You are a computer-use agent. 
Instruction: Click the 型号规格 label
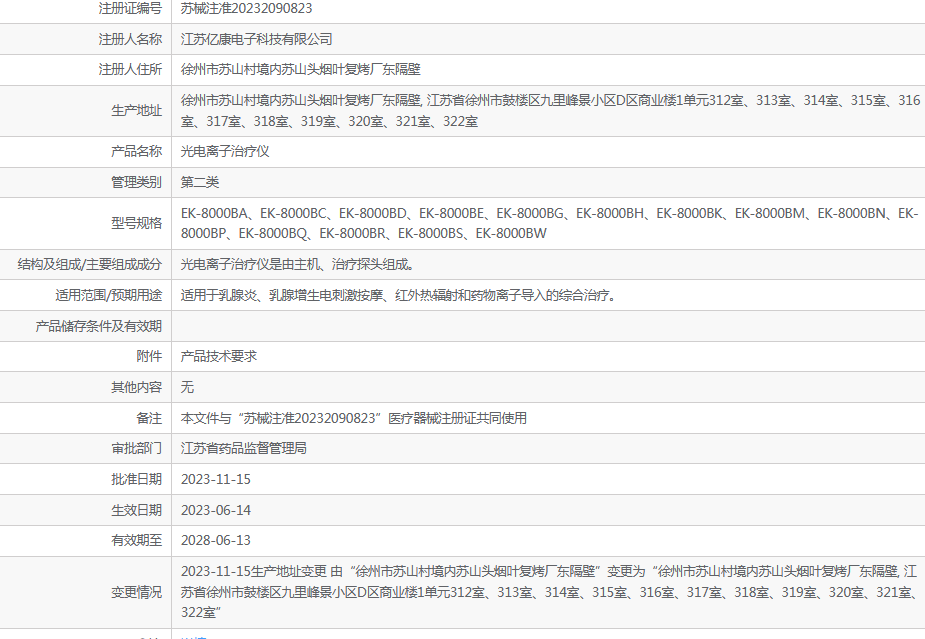(x=136, y=223)
